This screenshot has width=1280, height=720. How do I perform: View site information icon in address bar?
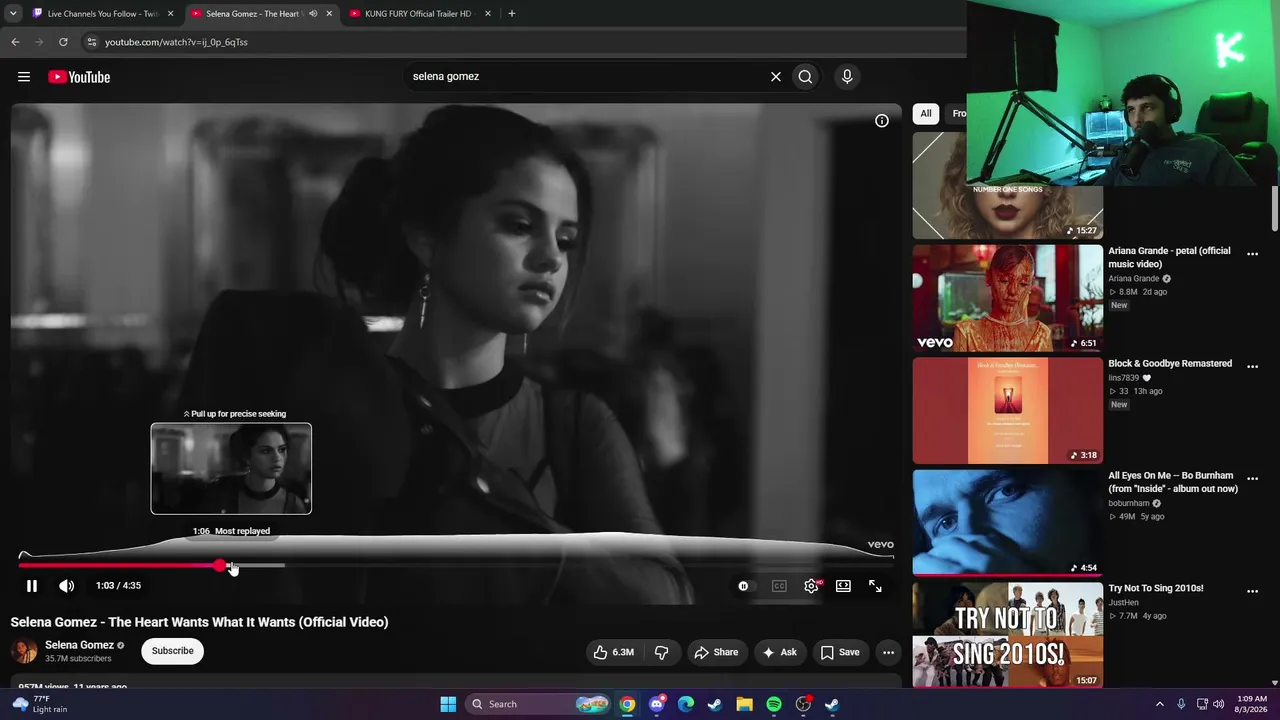pos(91,42)
